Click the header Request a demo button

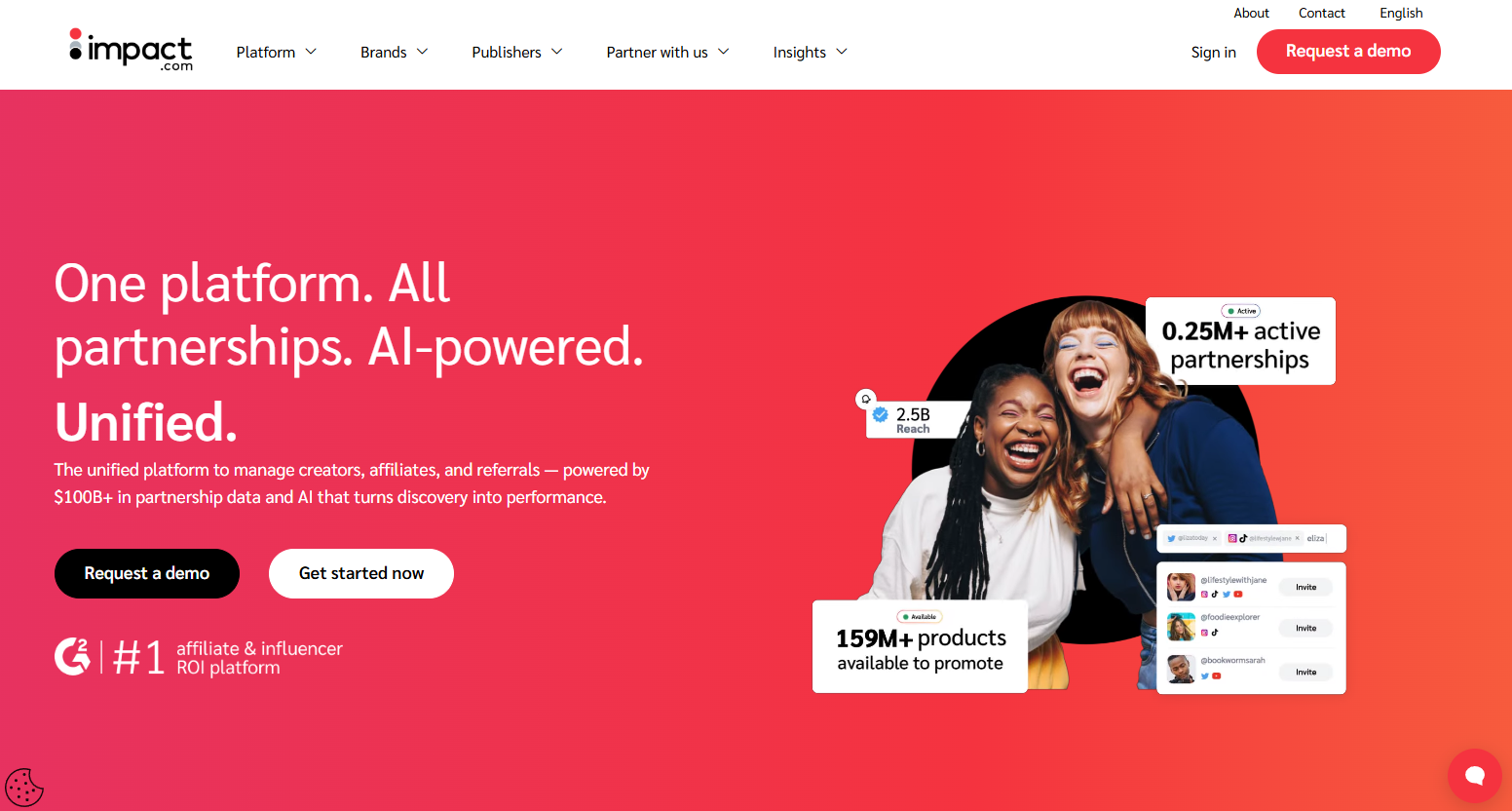click(x=1348, y=52)
